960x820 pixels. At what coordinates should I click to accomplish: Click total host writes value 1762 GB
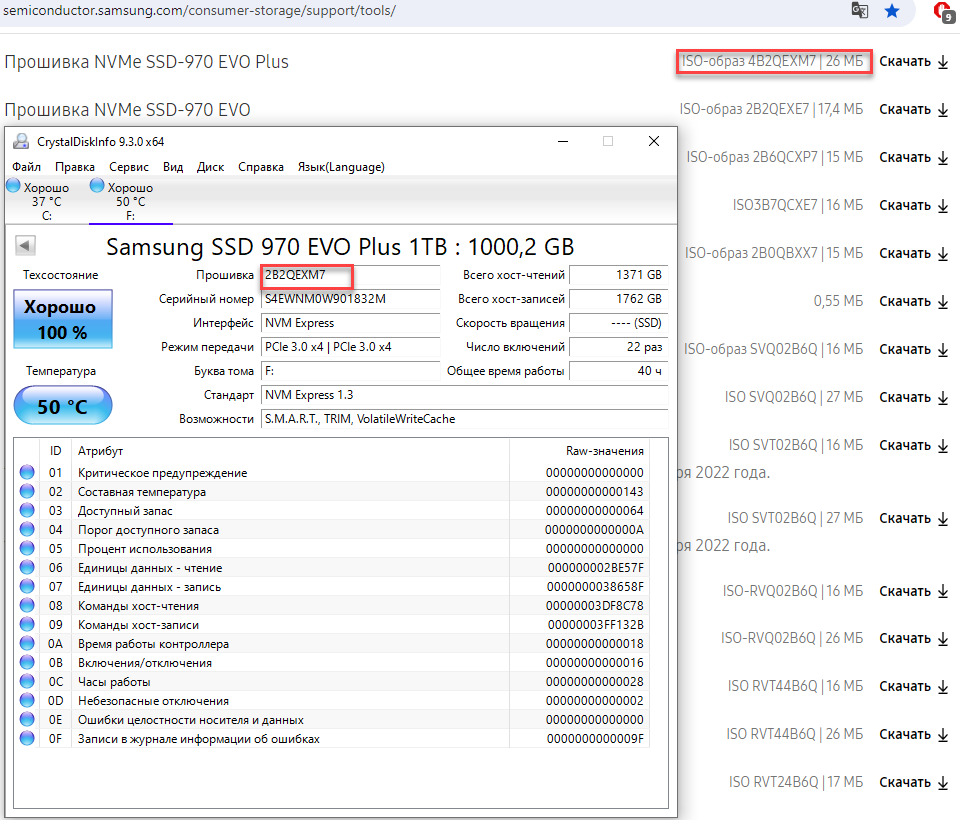tap(618, 299)
